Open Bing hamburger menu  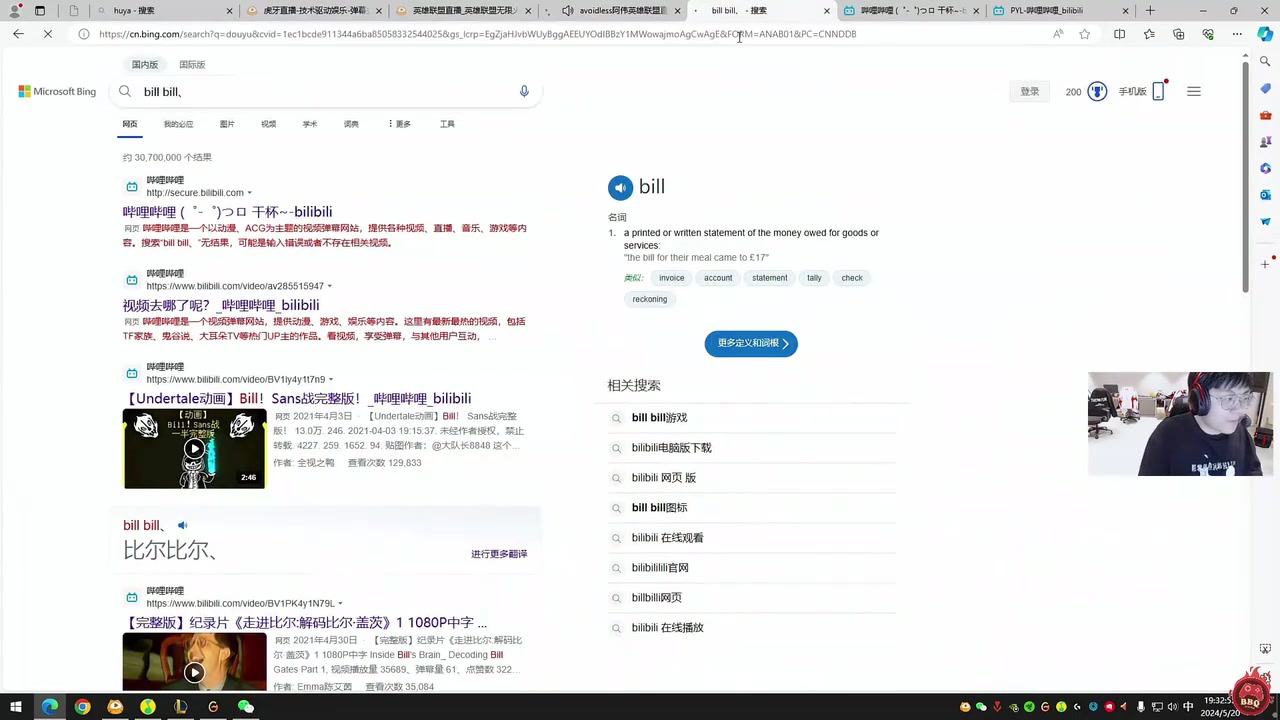[x=1194, y=91]
